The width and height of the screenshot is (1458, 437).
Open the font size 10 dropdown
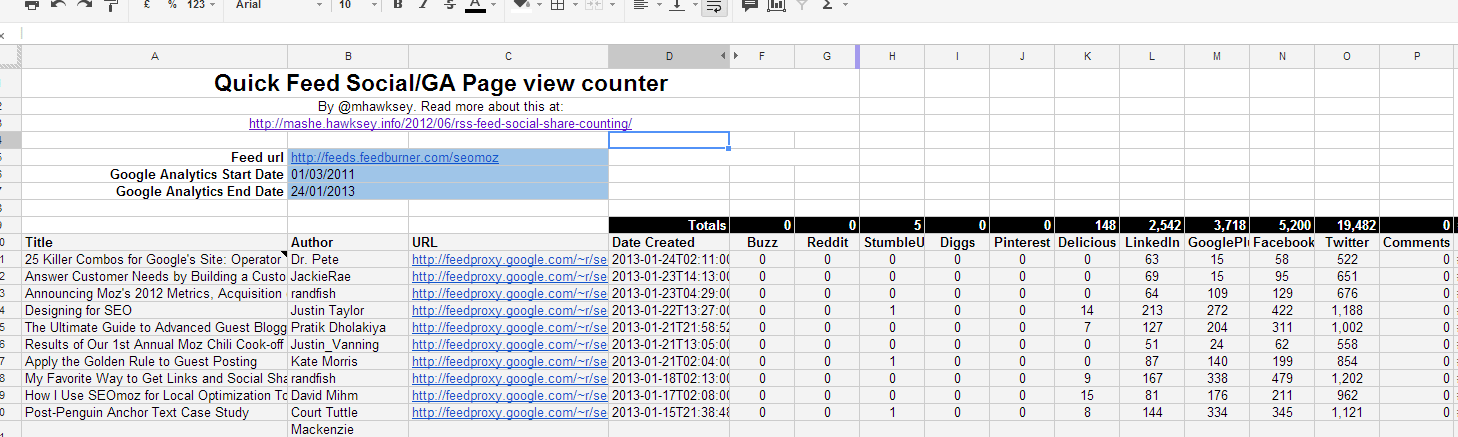click(x=356, y=5)
